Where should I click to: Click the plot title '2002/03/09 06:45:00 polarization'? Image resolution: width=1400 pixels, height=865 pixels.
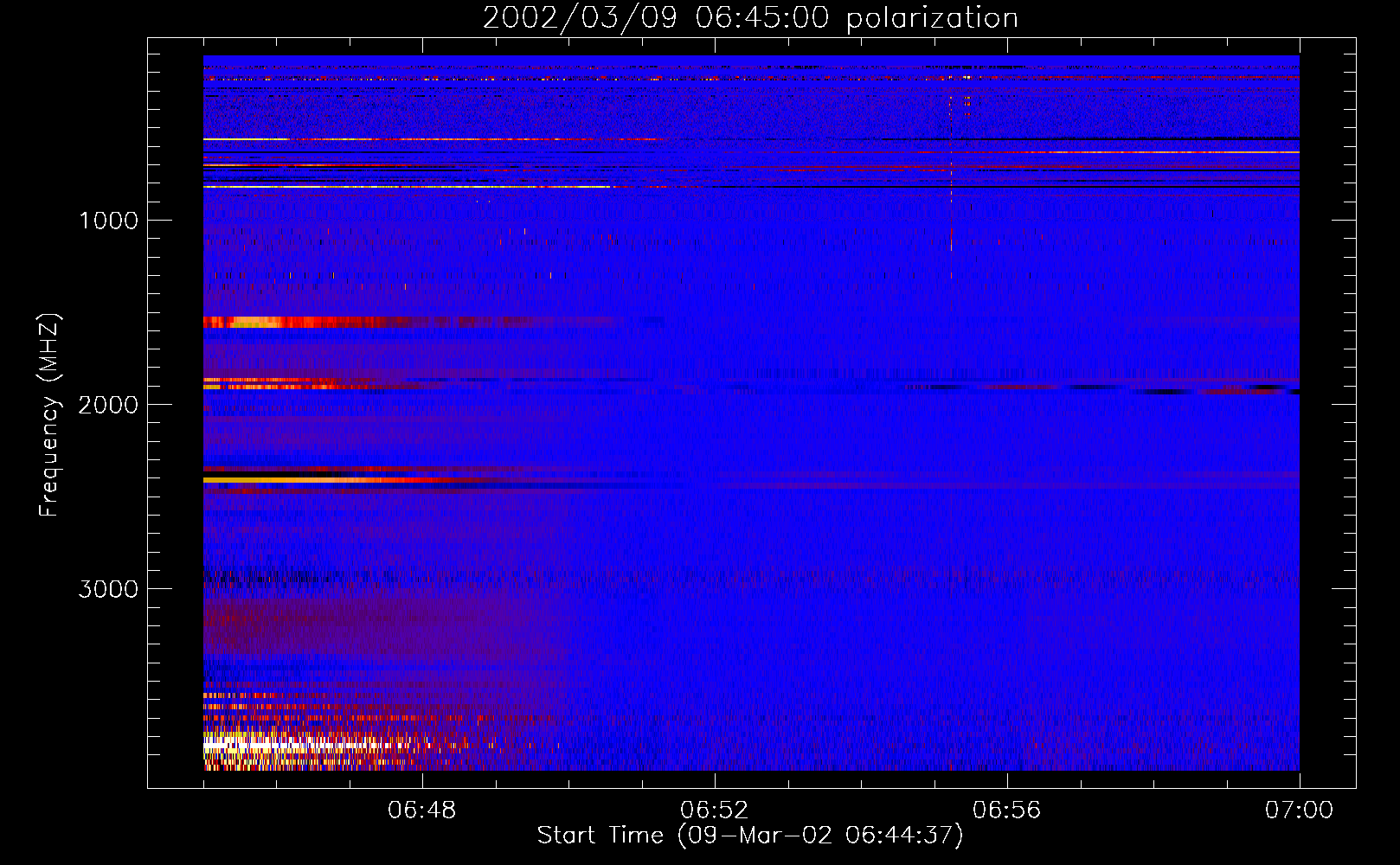pos(750,18)
